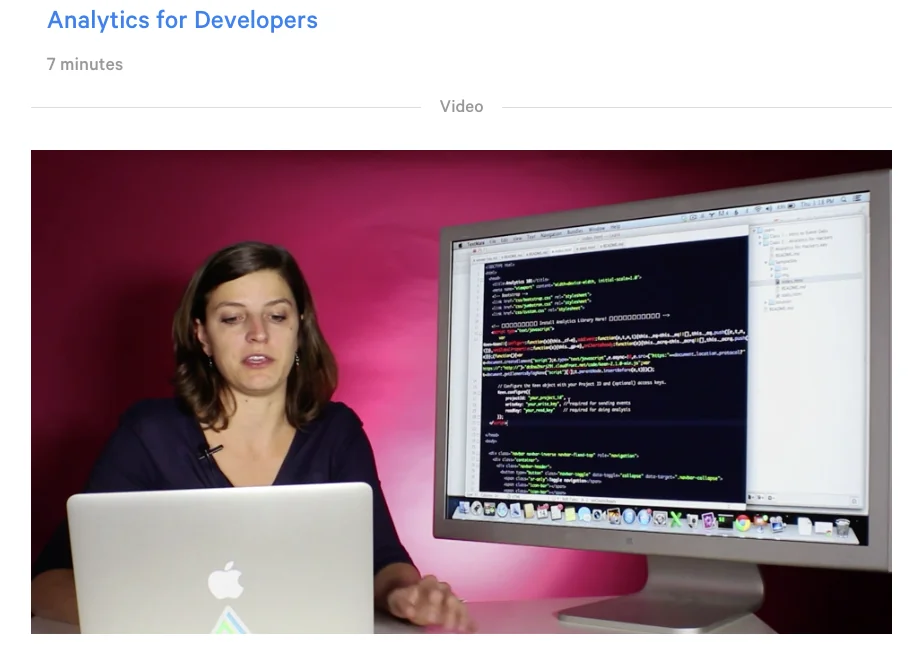Expand the Class 1 folder in the sidebar
The image size is (919, 648).
coord(759,237)
